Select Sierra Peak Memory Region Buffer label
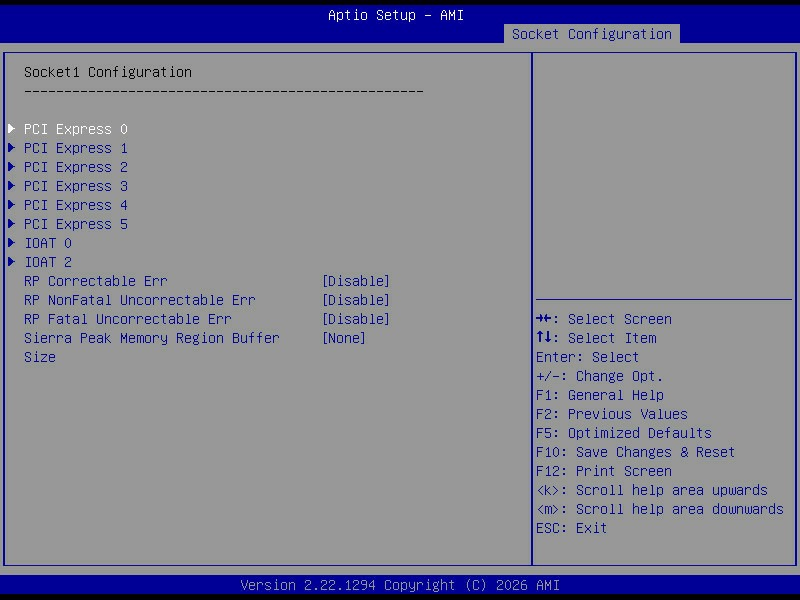Screen dimensions: 800x600 click(152, 338)
